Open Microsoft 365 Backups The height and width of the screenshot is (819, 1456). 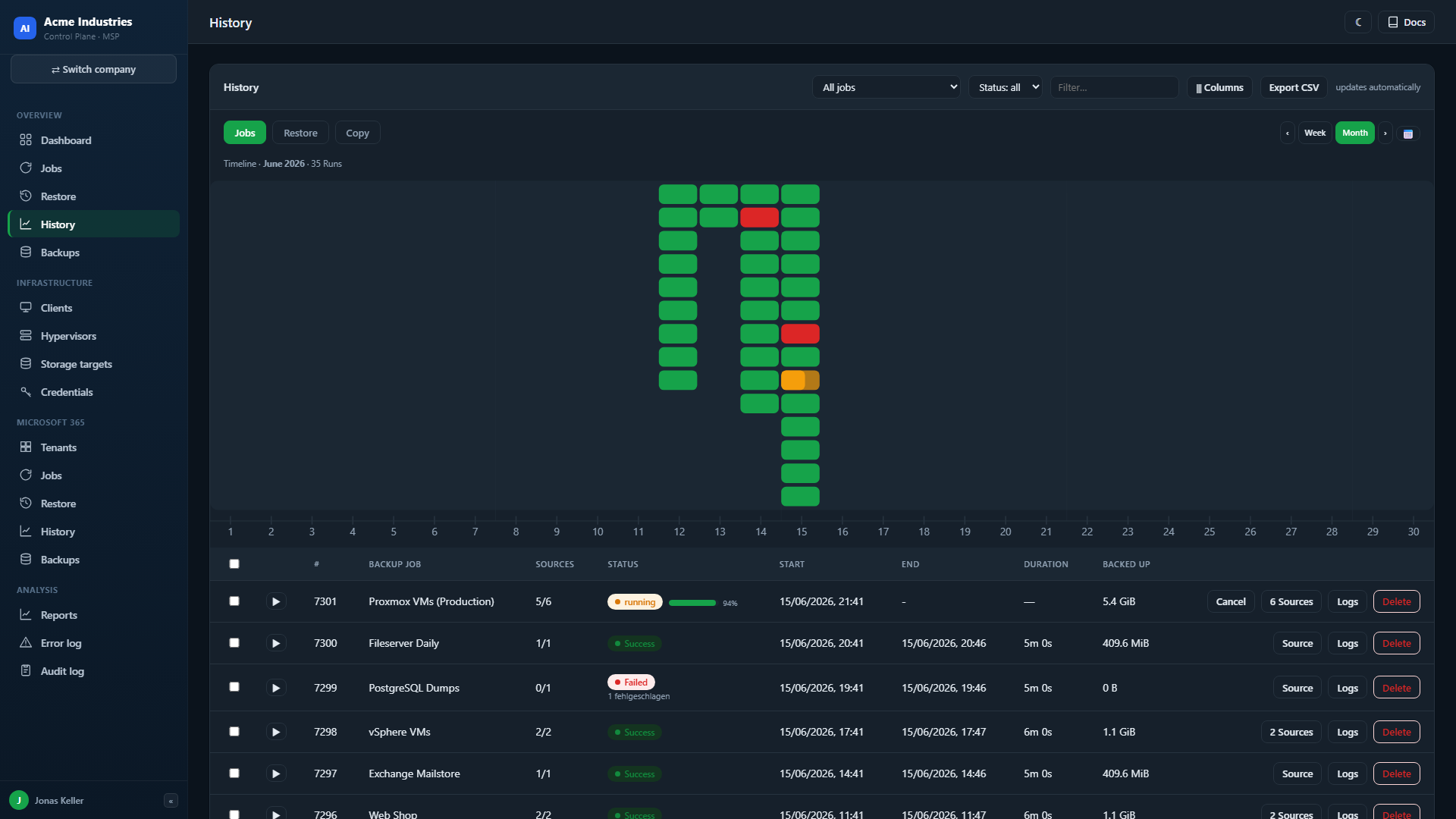tap(93, 560)
